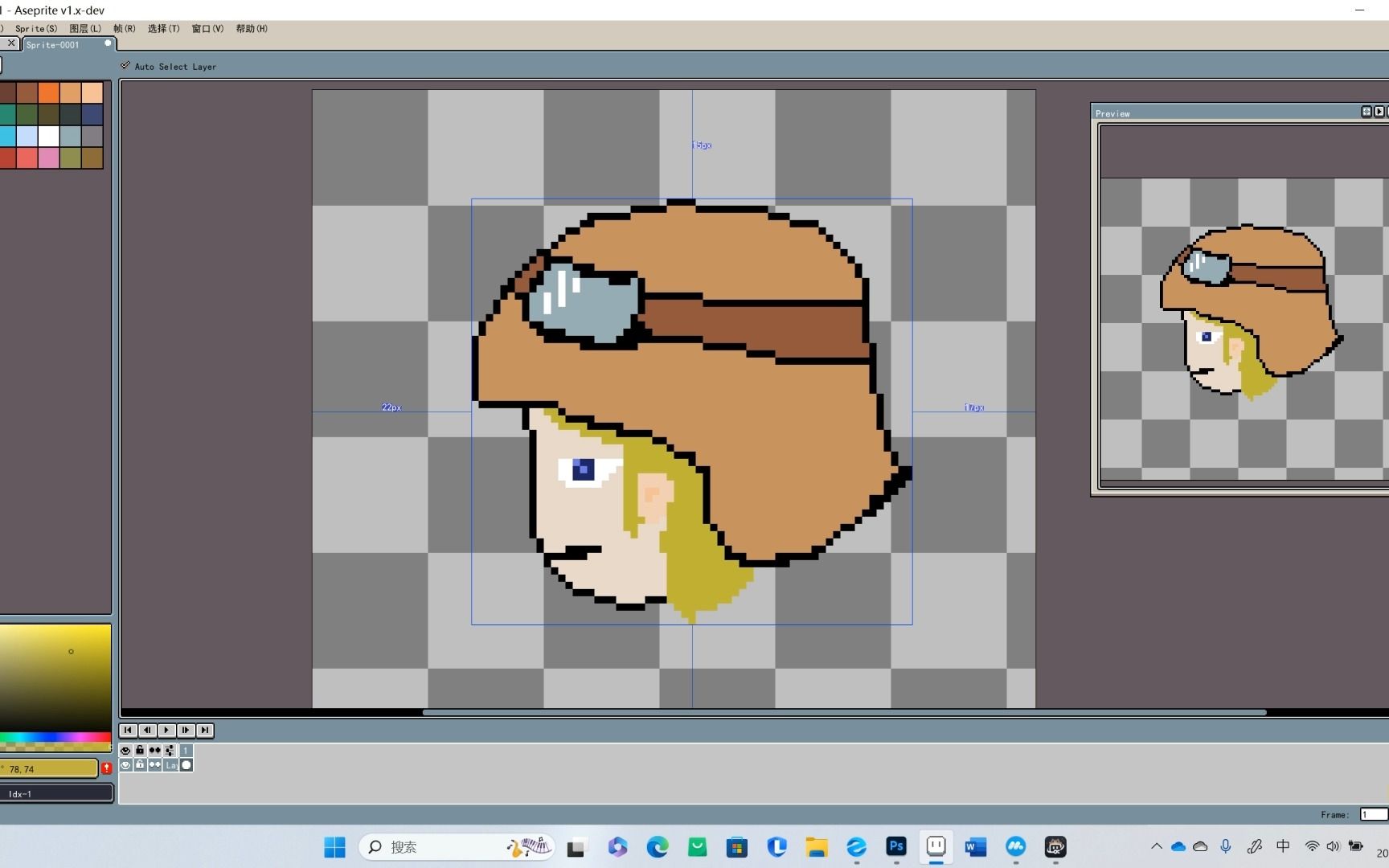
Task: Open the 帧(R) menu
Action: click(x=125, y=28)
